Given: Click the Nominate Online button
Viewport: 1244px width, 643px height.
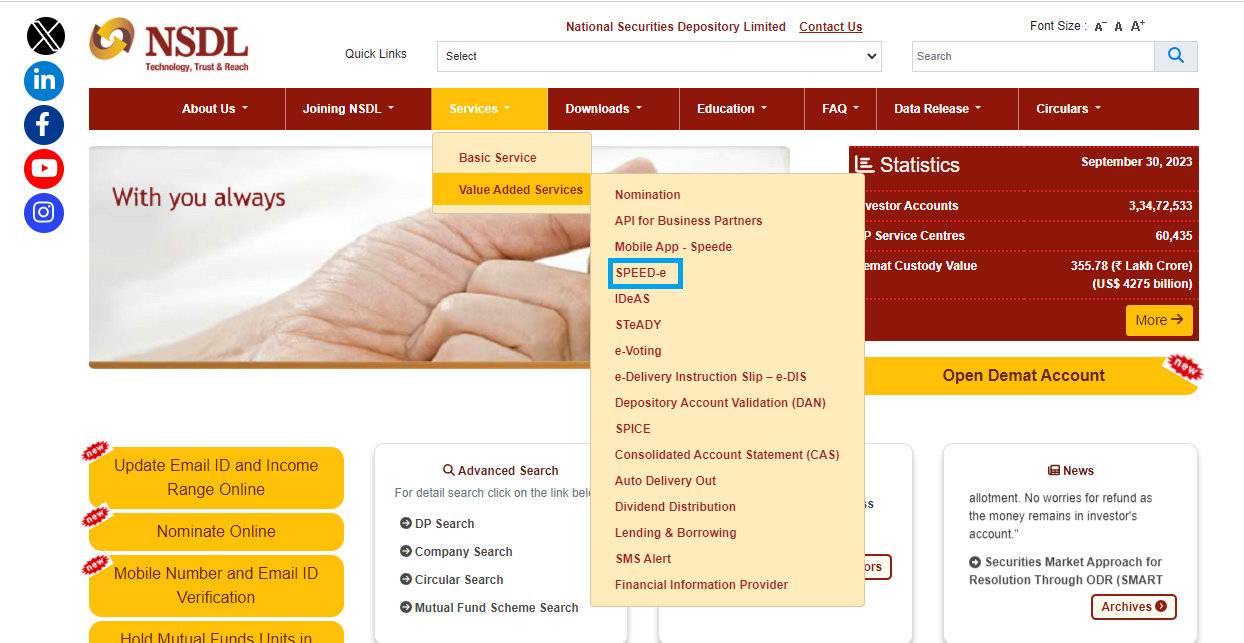Looking at the screenshot, I should click(216, 532).
